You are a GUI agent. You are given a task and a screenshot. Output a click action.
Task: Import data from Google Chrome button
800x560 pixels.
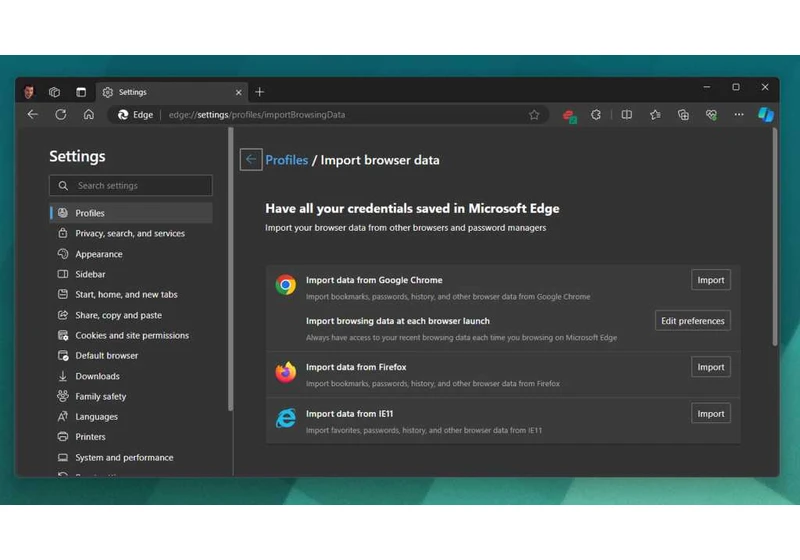(711, 280)
